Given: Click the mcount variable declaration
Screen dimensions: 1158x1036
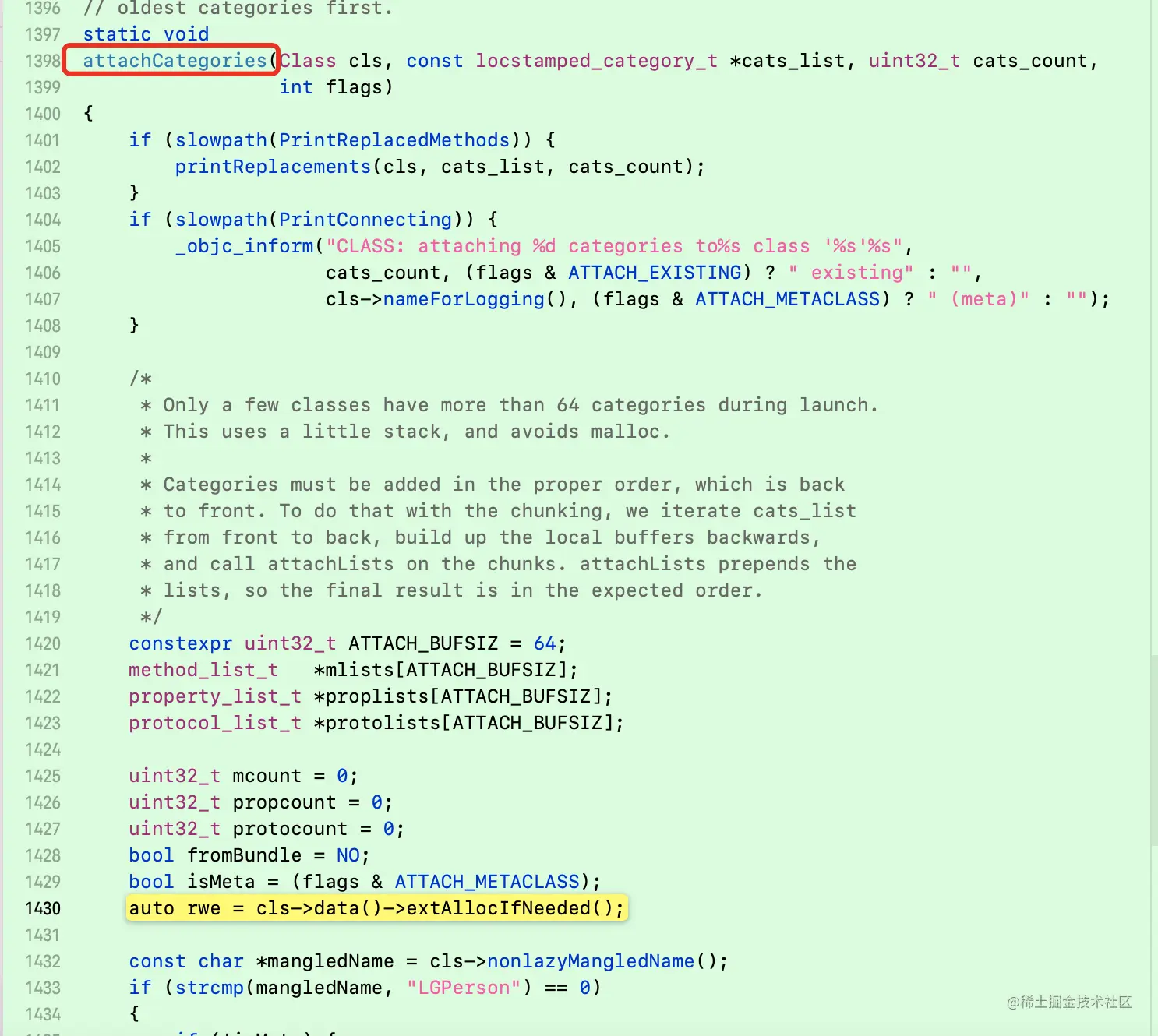Looking at the screenshot, I should (267, 776).
